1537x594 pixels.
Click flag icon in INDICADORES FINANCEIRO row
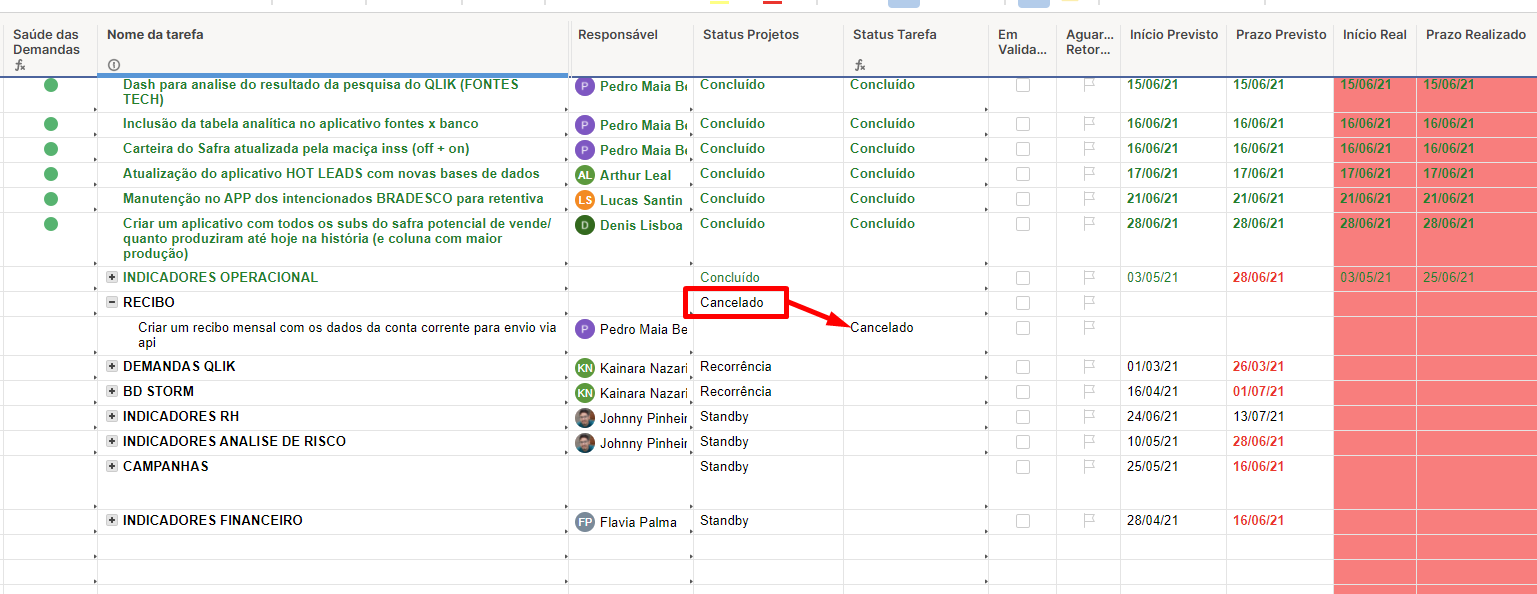(x=1089, y=521)
